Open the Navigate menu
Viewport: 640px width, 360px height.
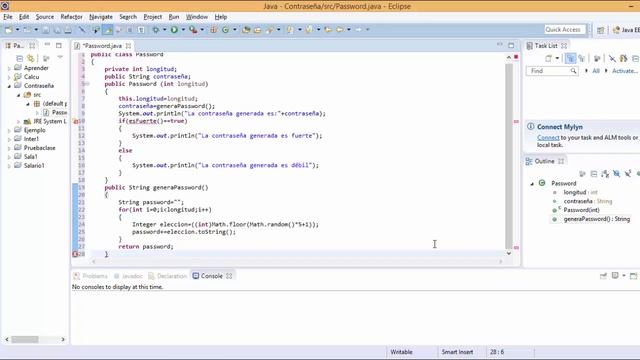101,17
